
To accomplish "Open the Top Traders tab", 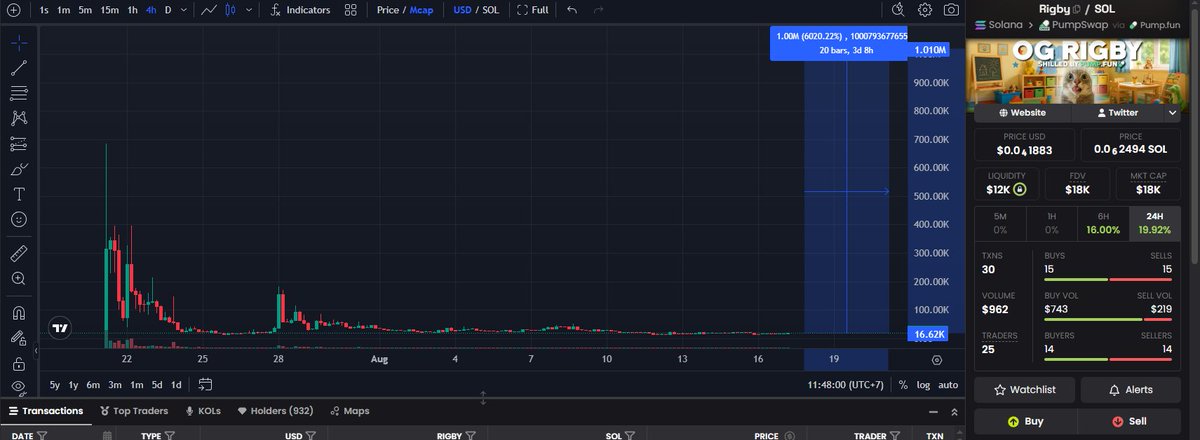I will (x=133, y=410).
